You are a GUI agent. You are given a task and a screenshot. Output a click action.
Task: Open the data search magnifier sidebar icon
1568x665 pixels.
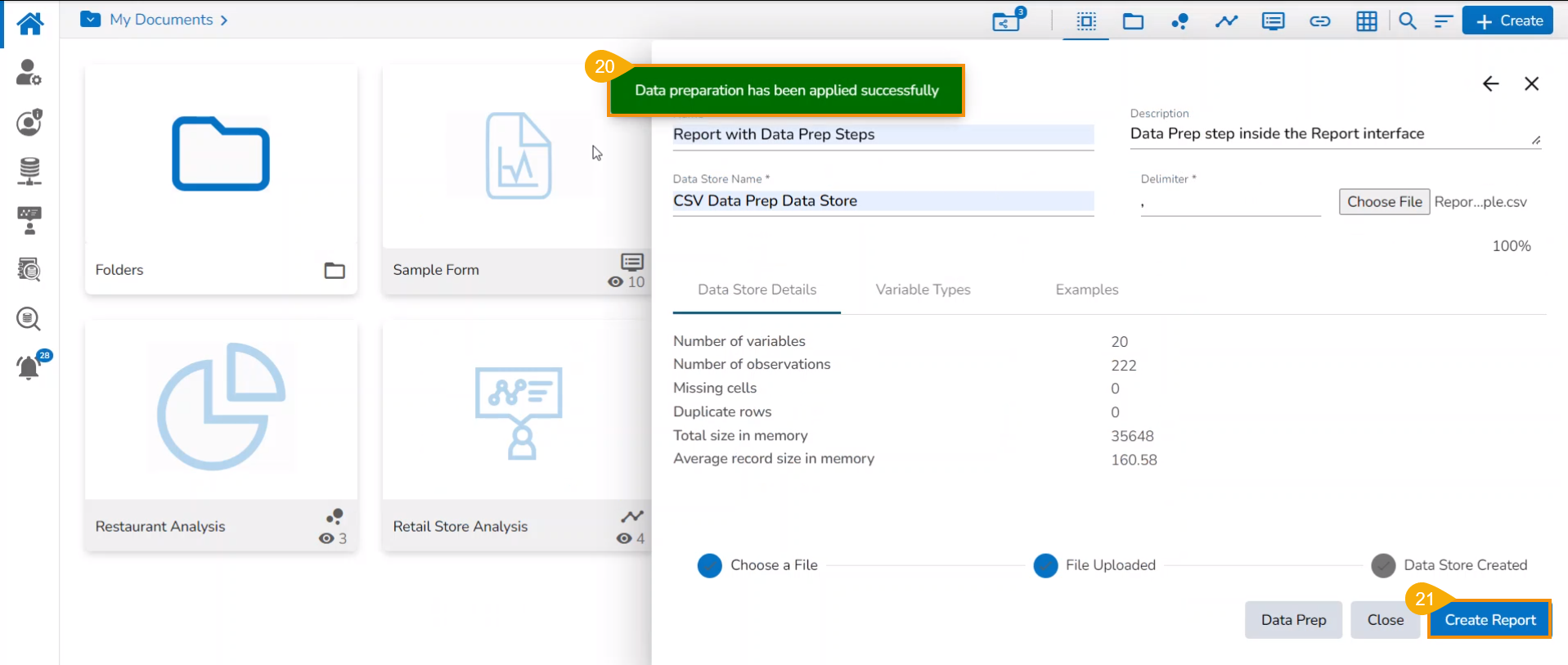click(29, 318)
